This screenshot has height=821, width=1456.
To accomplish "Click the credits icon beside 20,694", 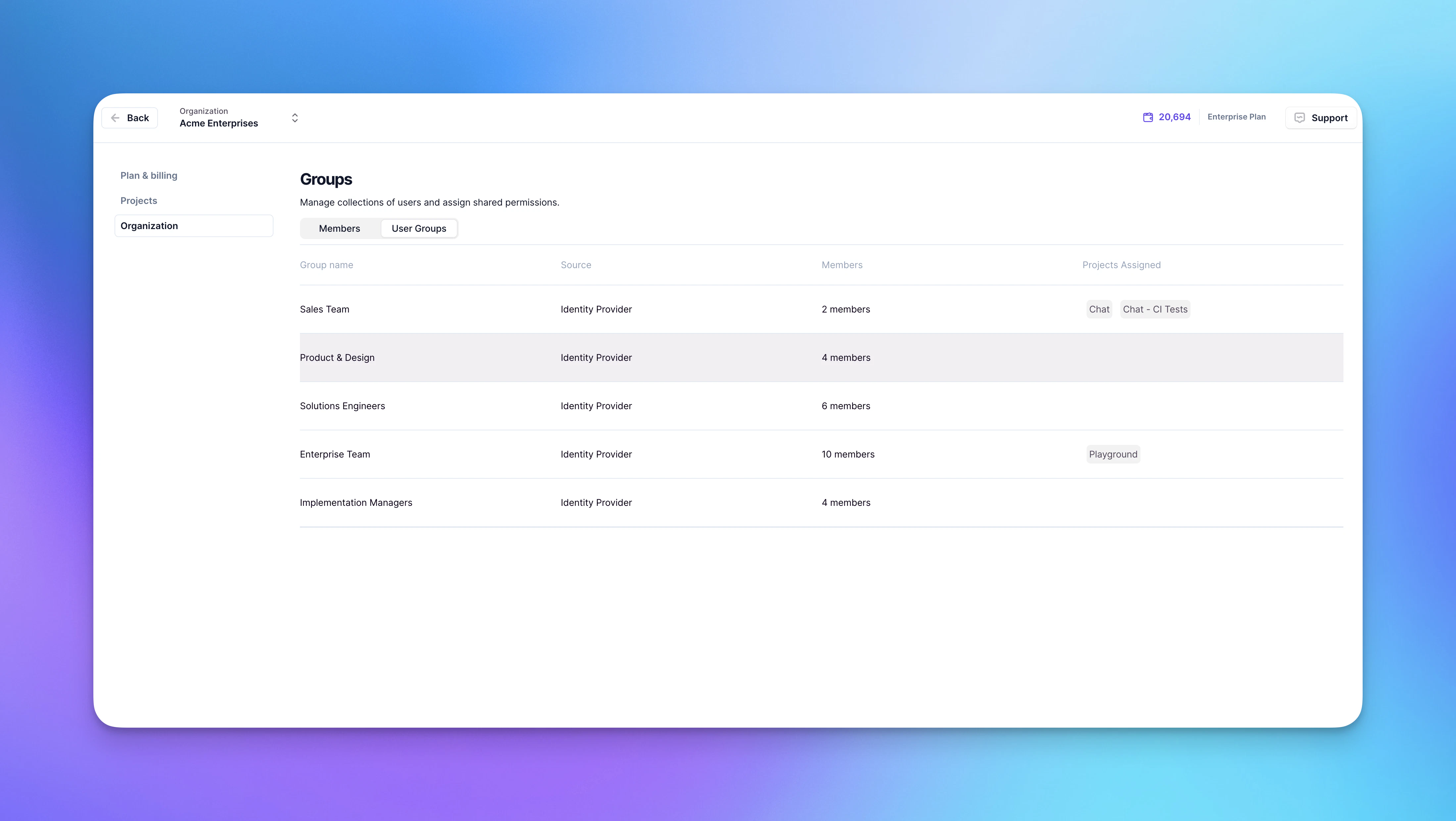I will point(1148,117).
